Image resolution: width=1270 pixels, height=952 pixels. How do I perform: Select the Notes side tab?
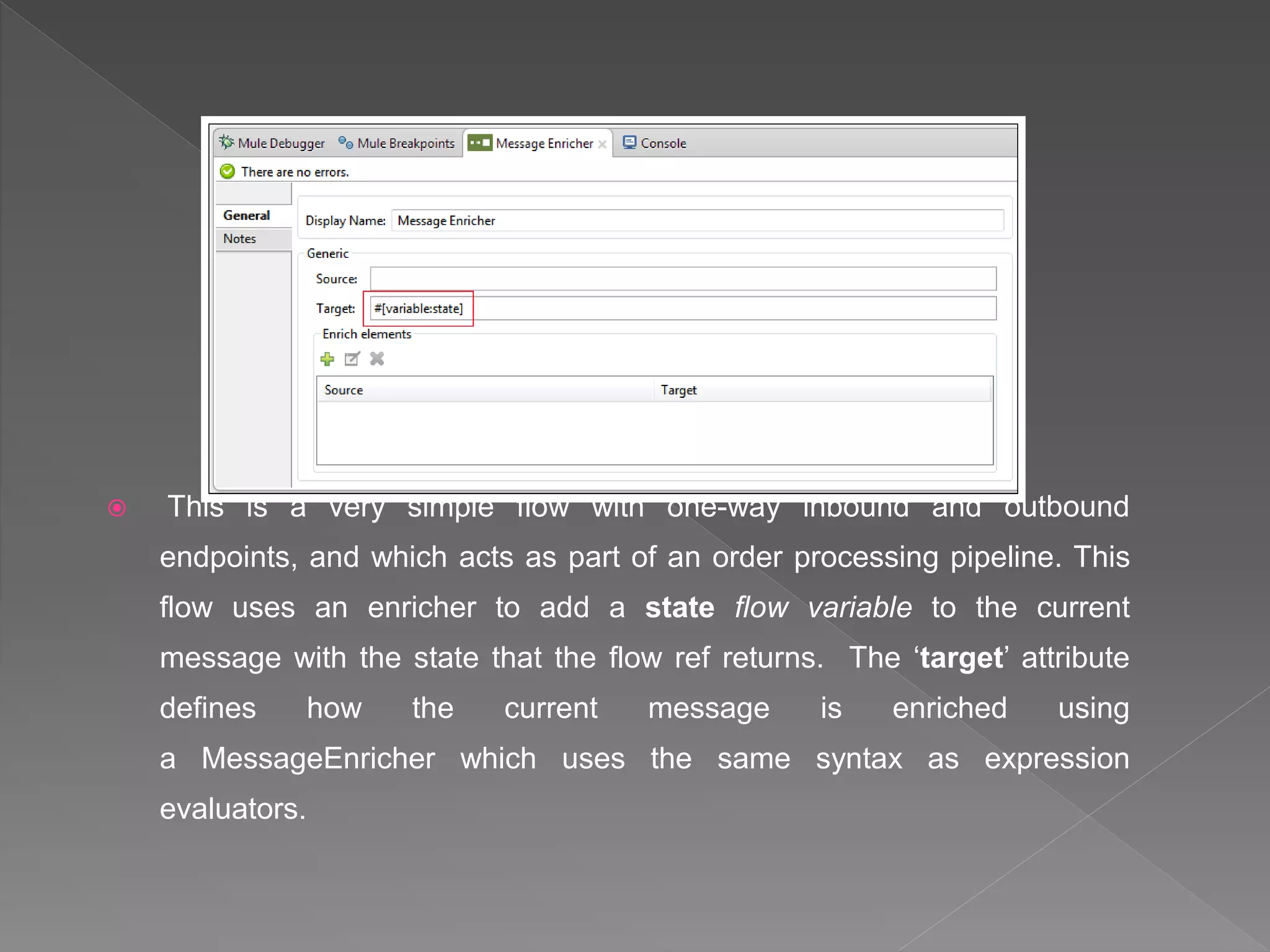click(240, 239)
